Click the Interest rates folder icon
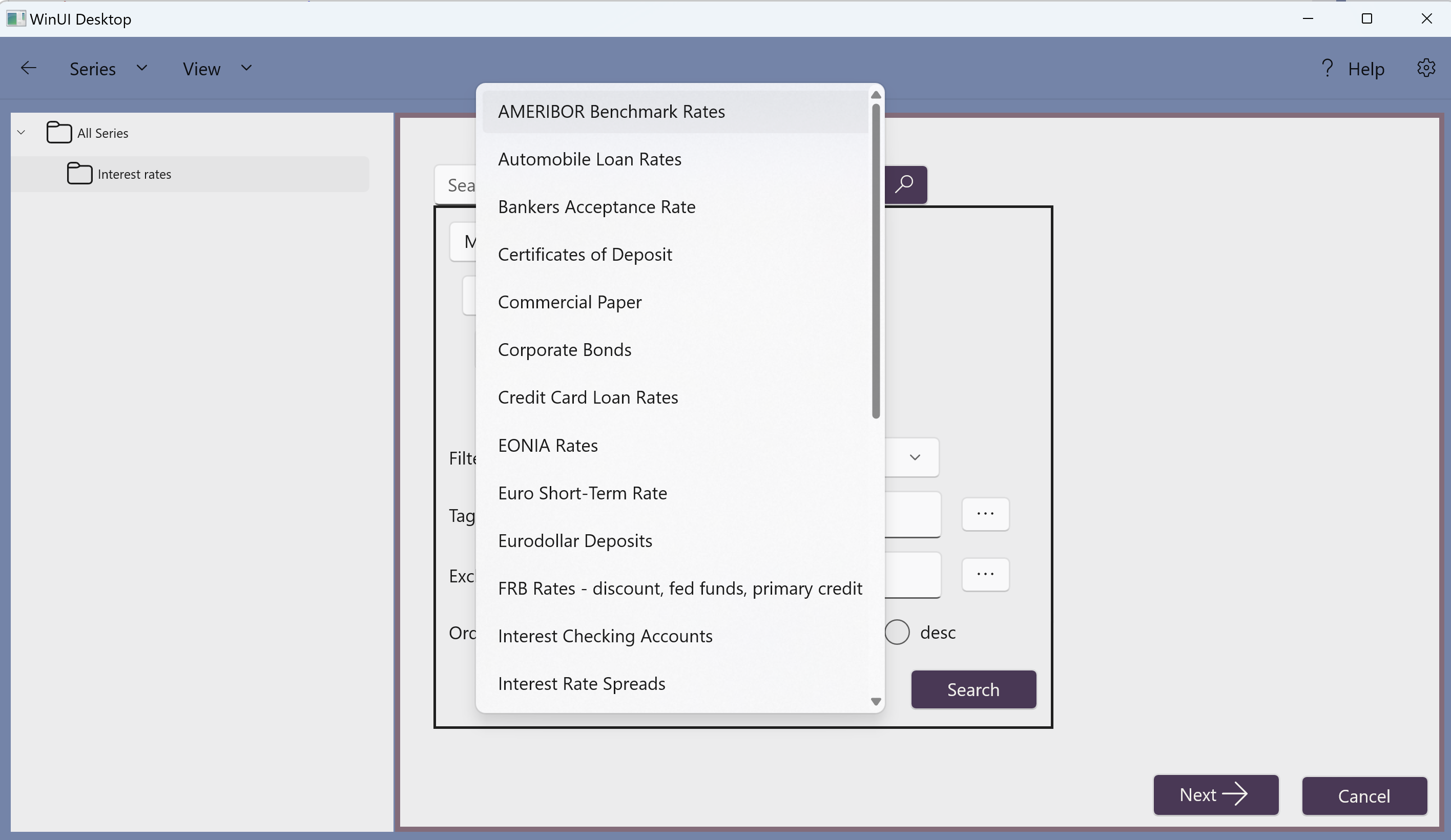Image resolution: width=1451 pixels, height=840 pixels. (79, 173)
